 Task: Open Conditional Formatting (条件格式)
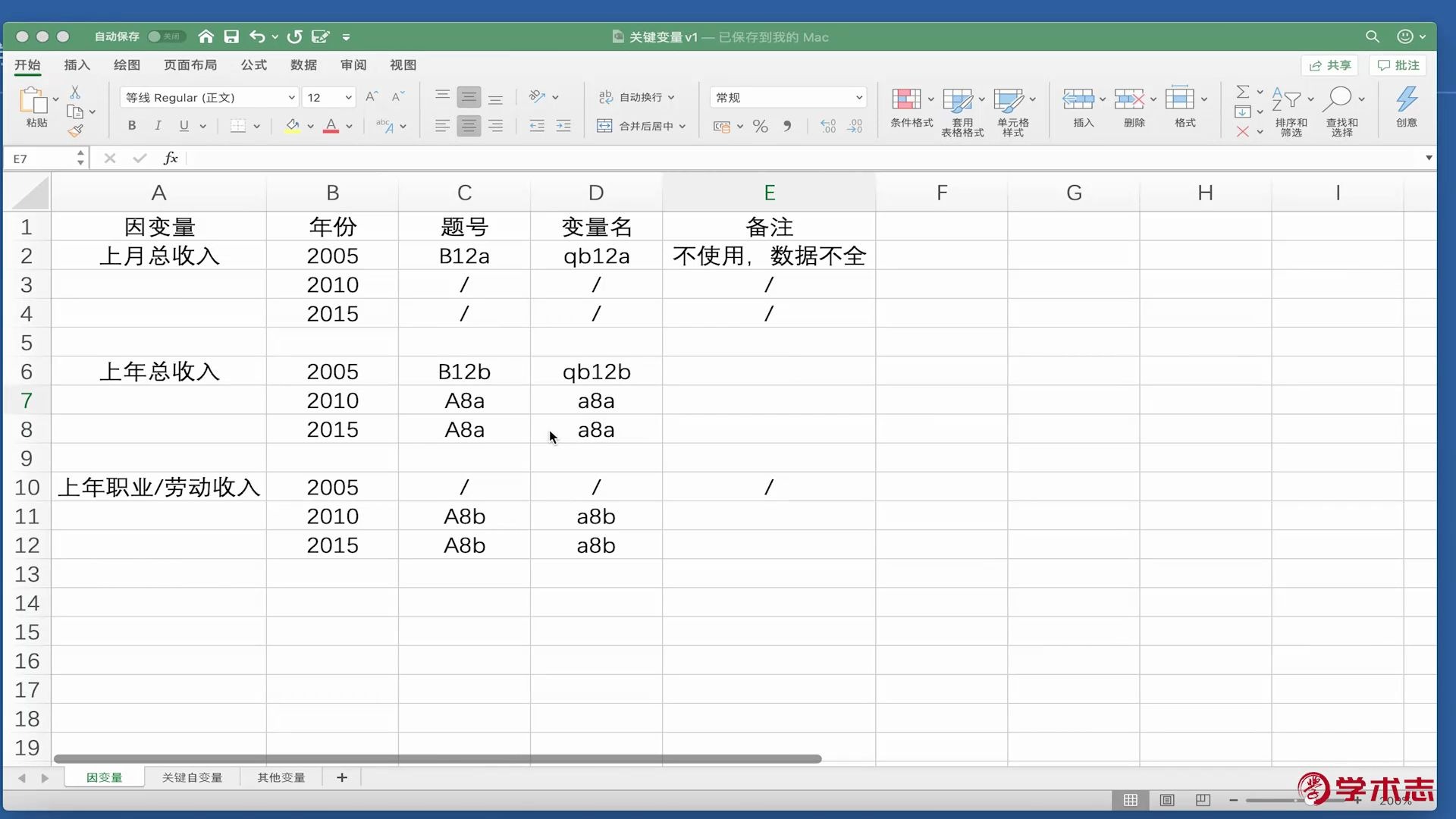coord(912,107)
